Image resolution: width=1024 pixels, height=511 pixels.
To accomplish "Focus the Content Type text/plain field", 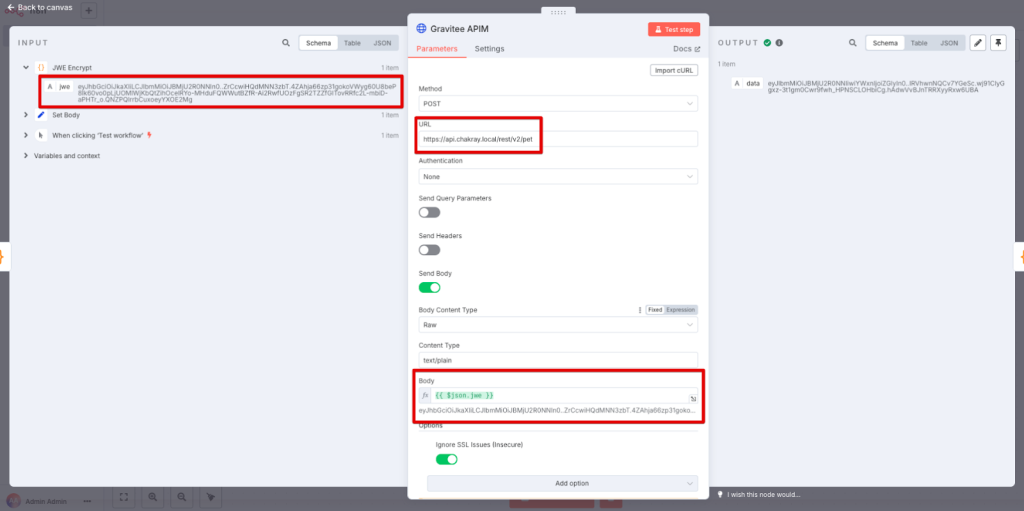I will [558, 360].
